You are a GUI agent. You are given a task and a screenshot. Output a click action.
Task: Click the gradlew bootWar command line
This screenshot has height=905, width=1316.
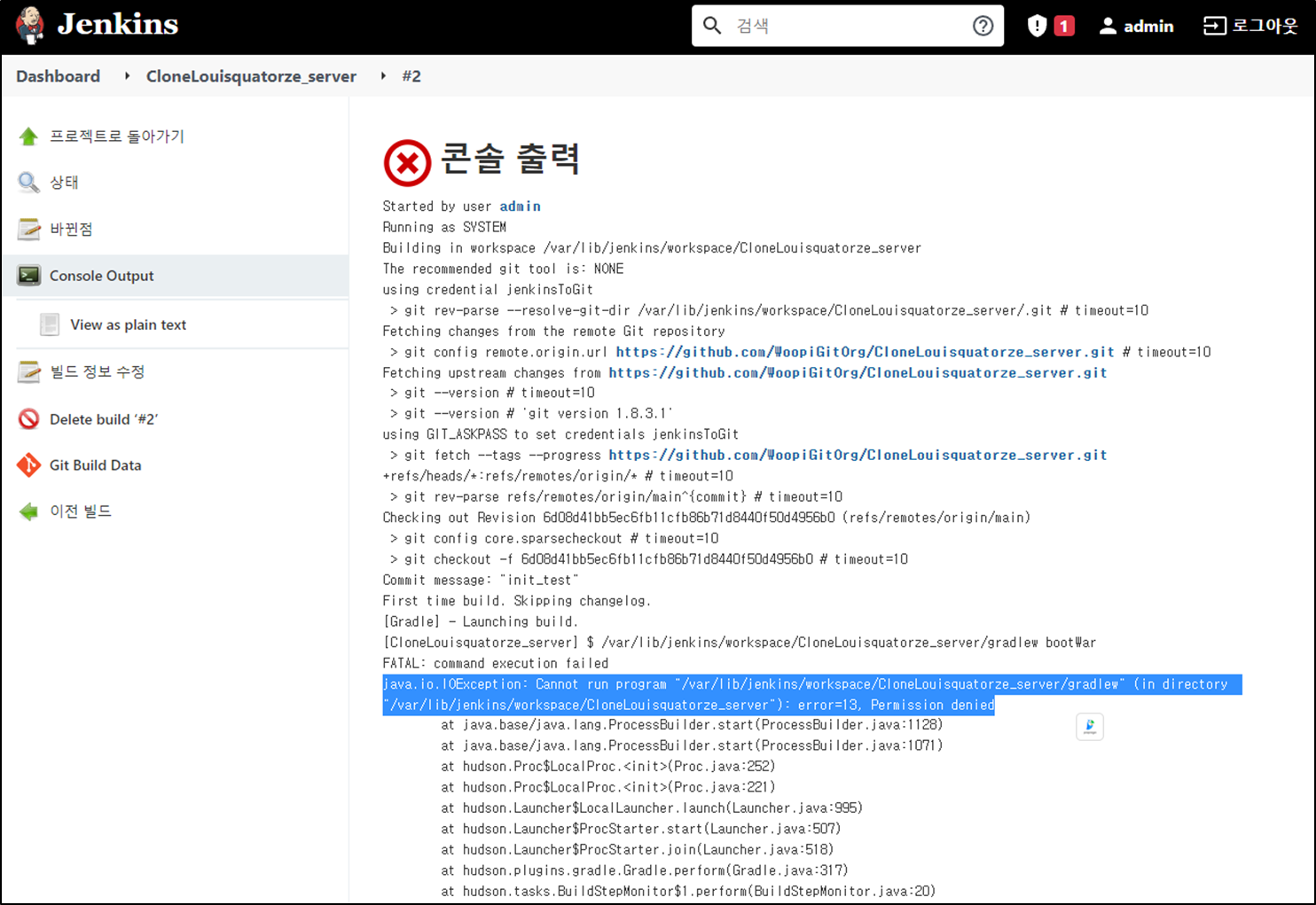tap(740, 643)
